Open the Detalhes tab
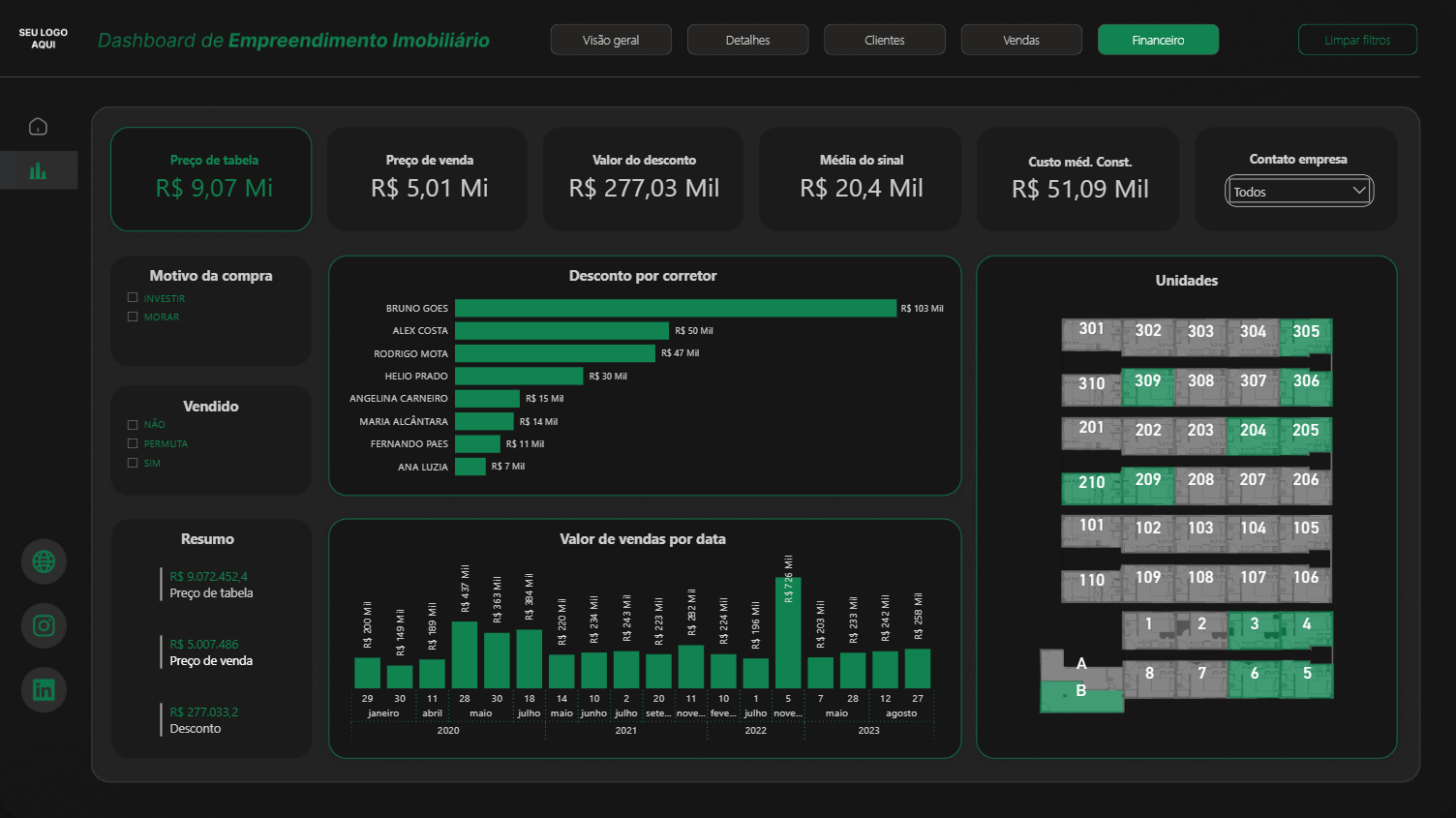This screenshot has width=1456, height=818. point(747,40)
